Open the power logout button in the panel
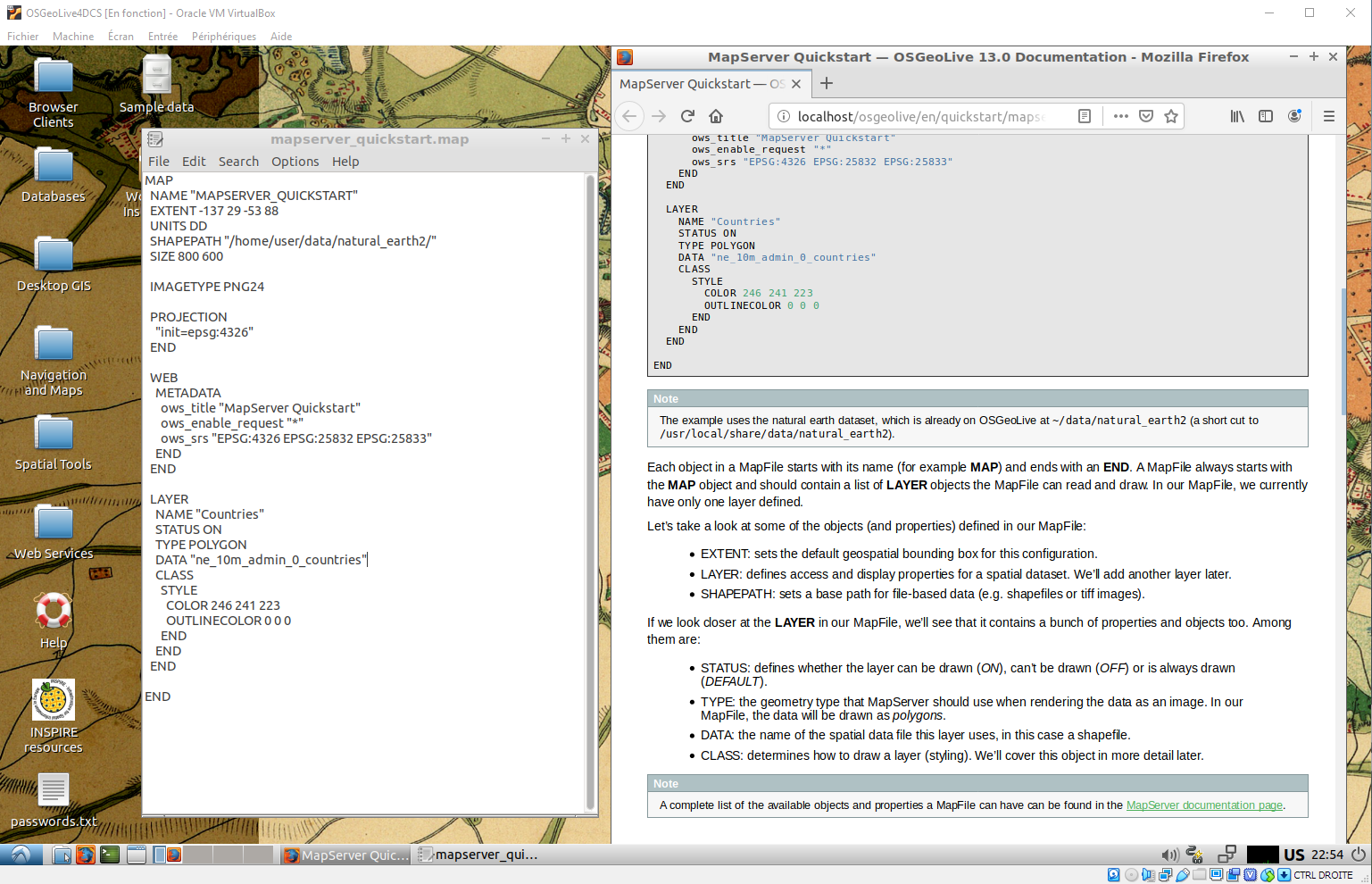This screenshot has height=884, width=1372. [x=1359, y=855]
